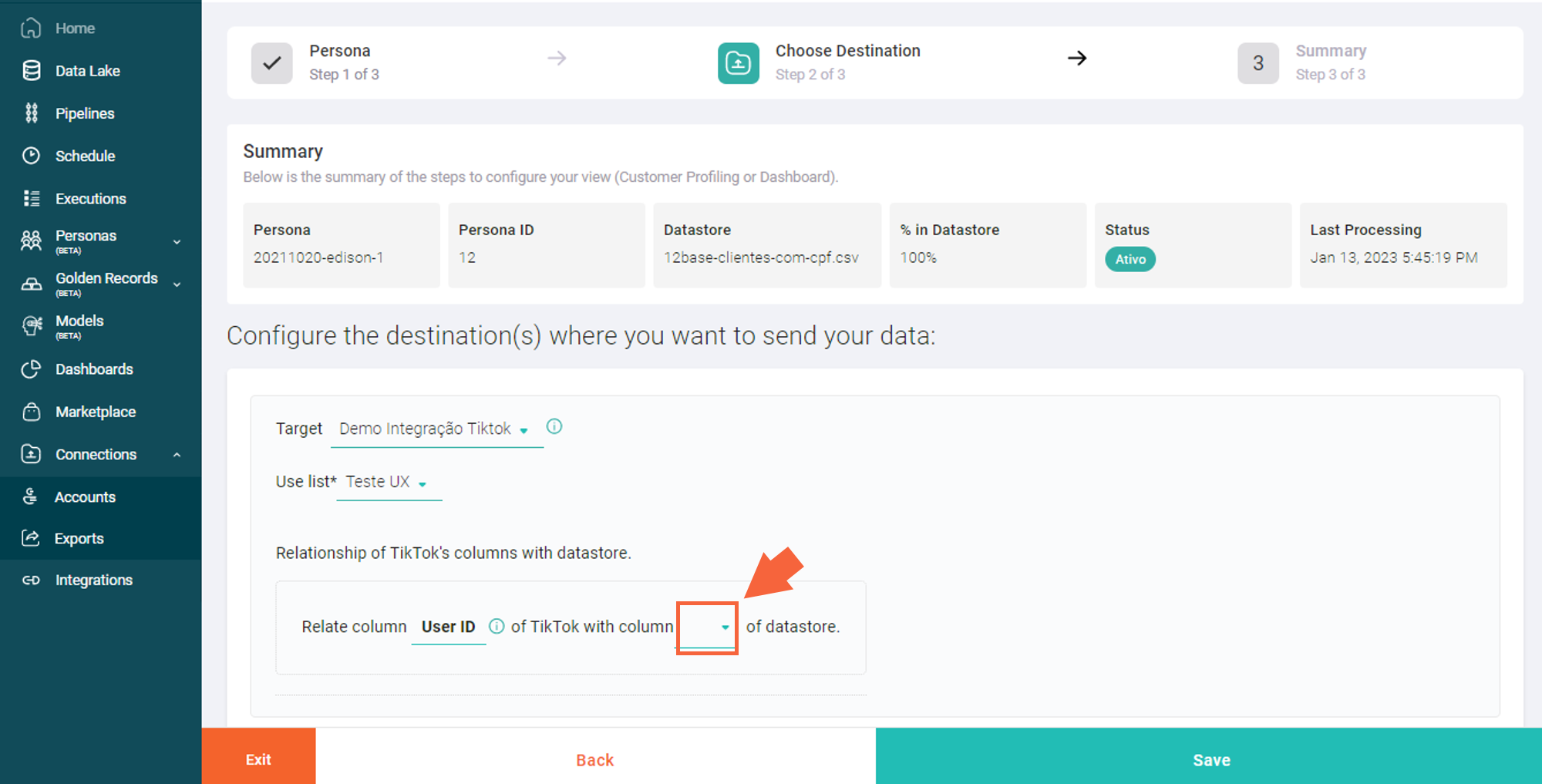Click the gray arrow after Persona step
1542x784 pixels.
point(557,58)
